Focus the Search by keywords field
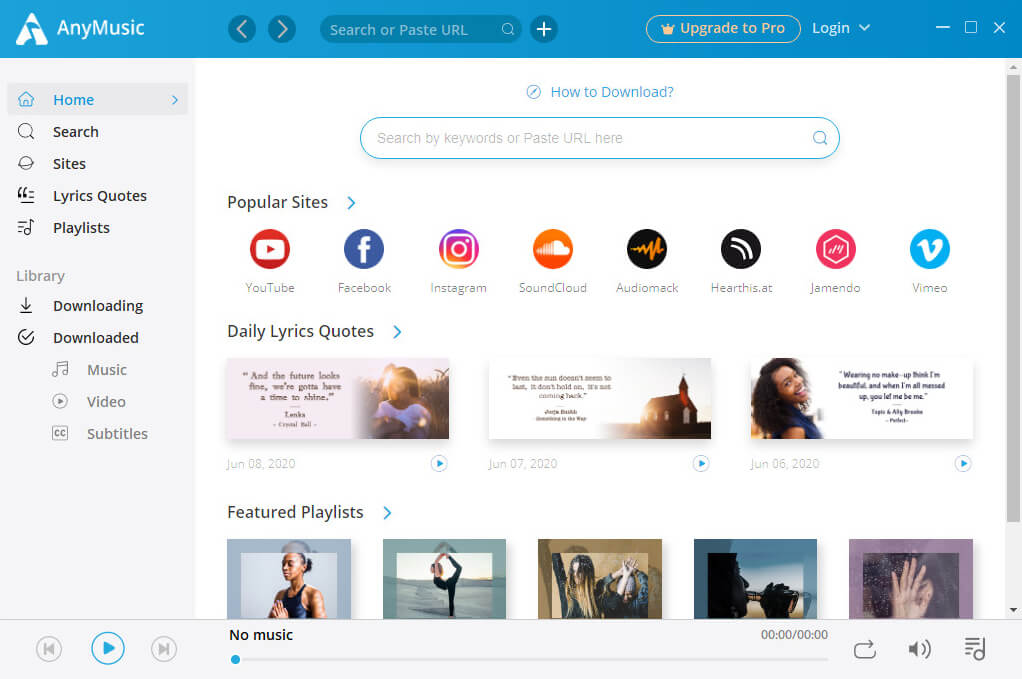 [x=600, y=137]
